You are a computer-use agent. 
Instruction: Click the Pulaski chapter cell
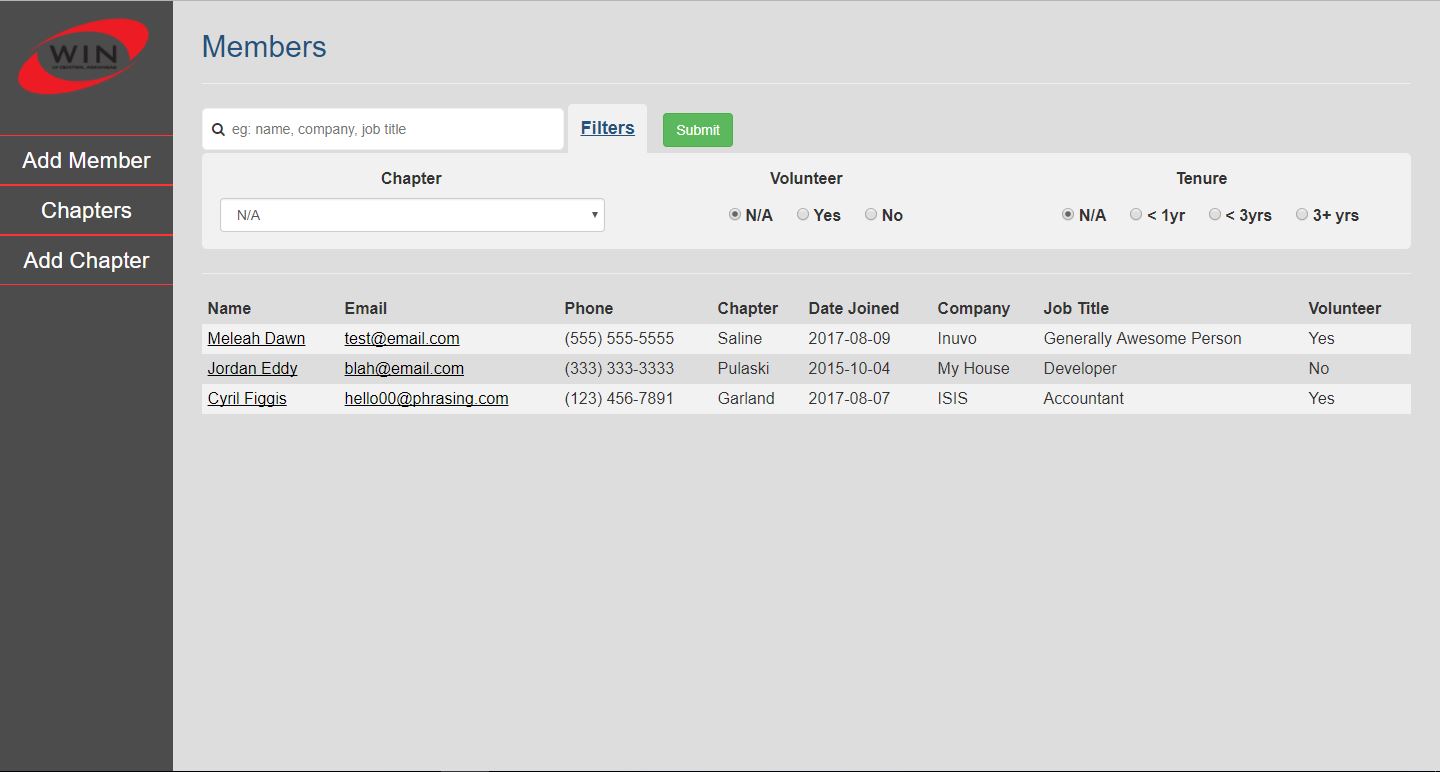pyautogui.click(x=743, y=368)
